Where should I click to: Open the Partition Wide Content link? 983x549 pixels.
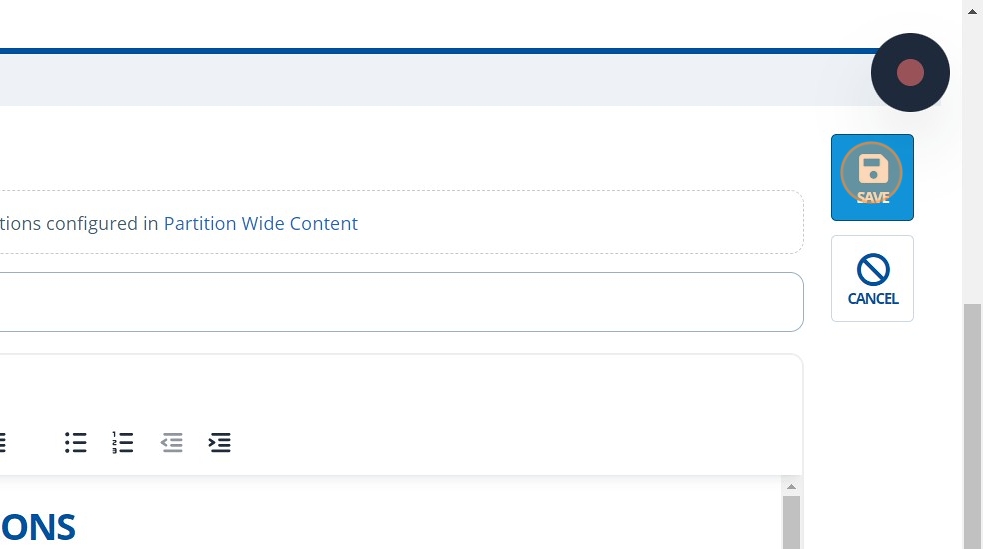(x=260, y=224)
